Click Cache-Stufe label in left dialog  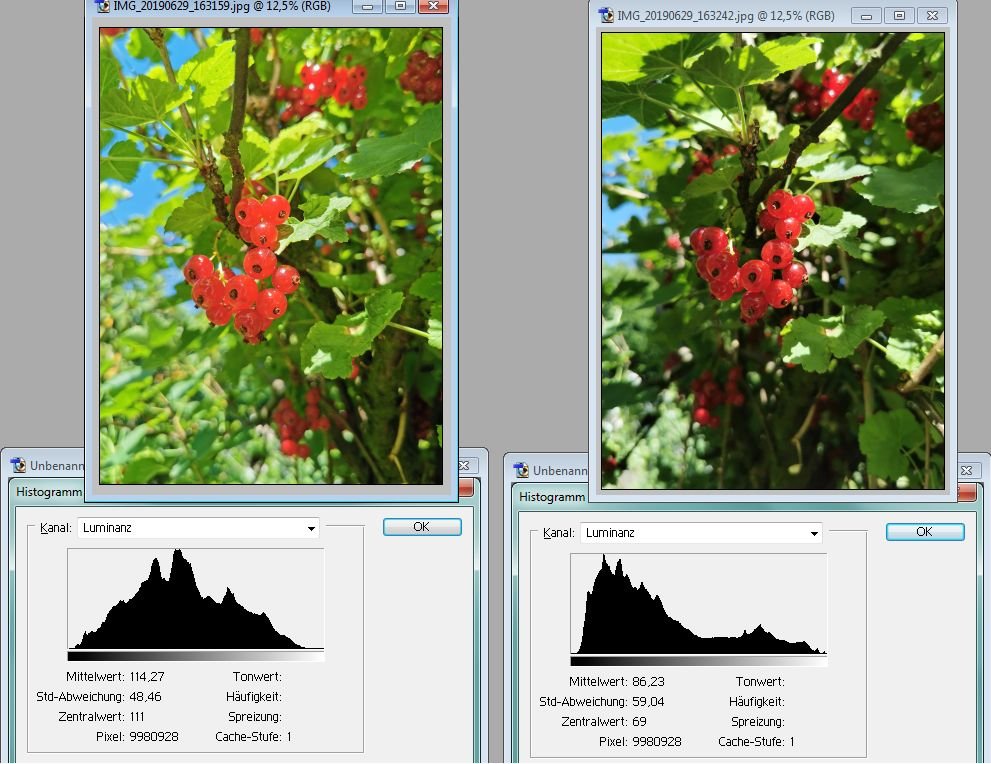[248, 737]
